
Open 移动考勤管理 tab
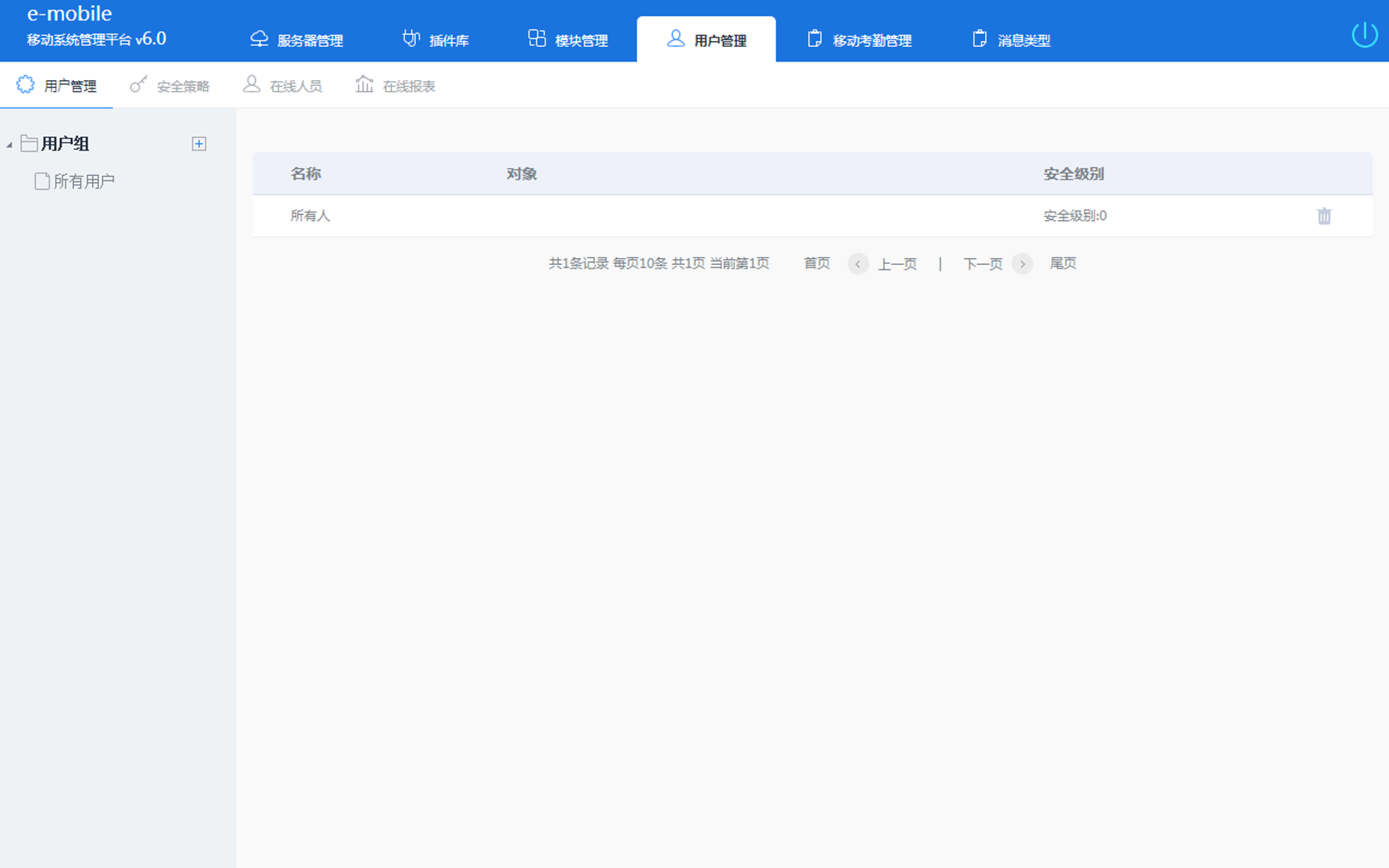[859, 40]
